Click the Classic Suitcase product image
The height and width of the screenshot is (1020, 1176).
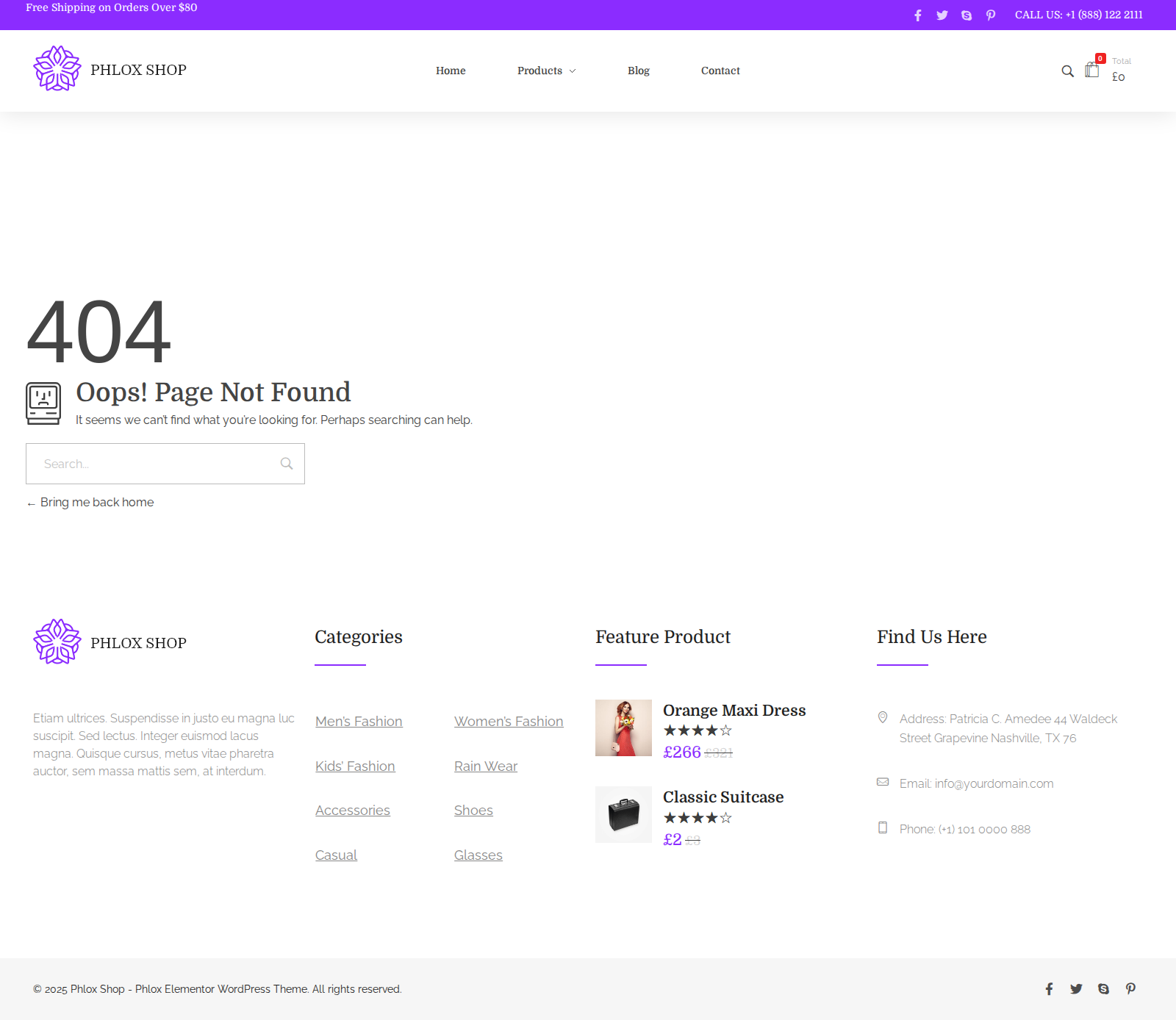tap(623, 814)
